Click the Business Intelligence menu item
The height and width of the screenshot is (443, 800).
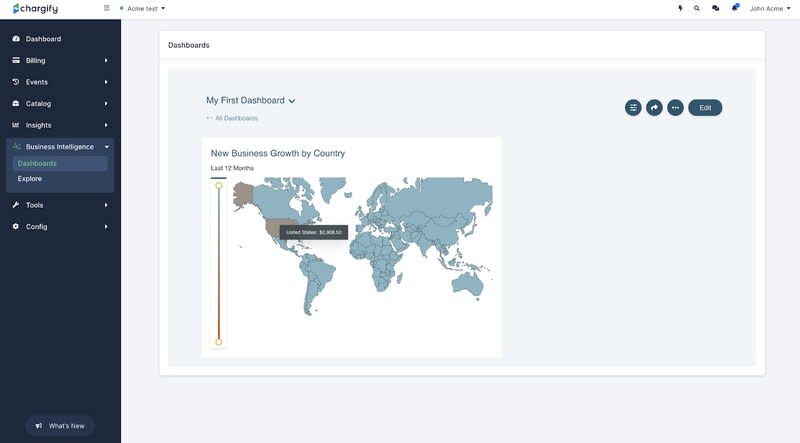pyautogui.click(x=60, y=146)
